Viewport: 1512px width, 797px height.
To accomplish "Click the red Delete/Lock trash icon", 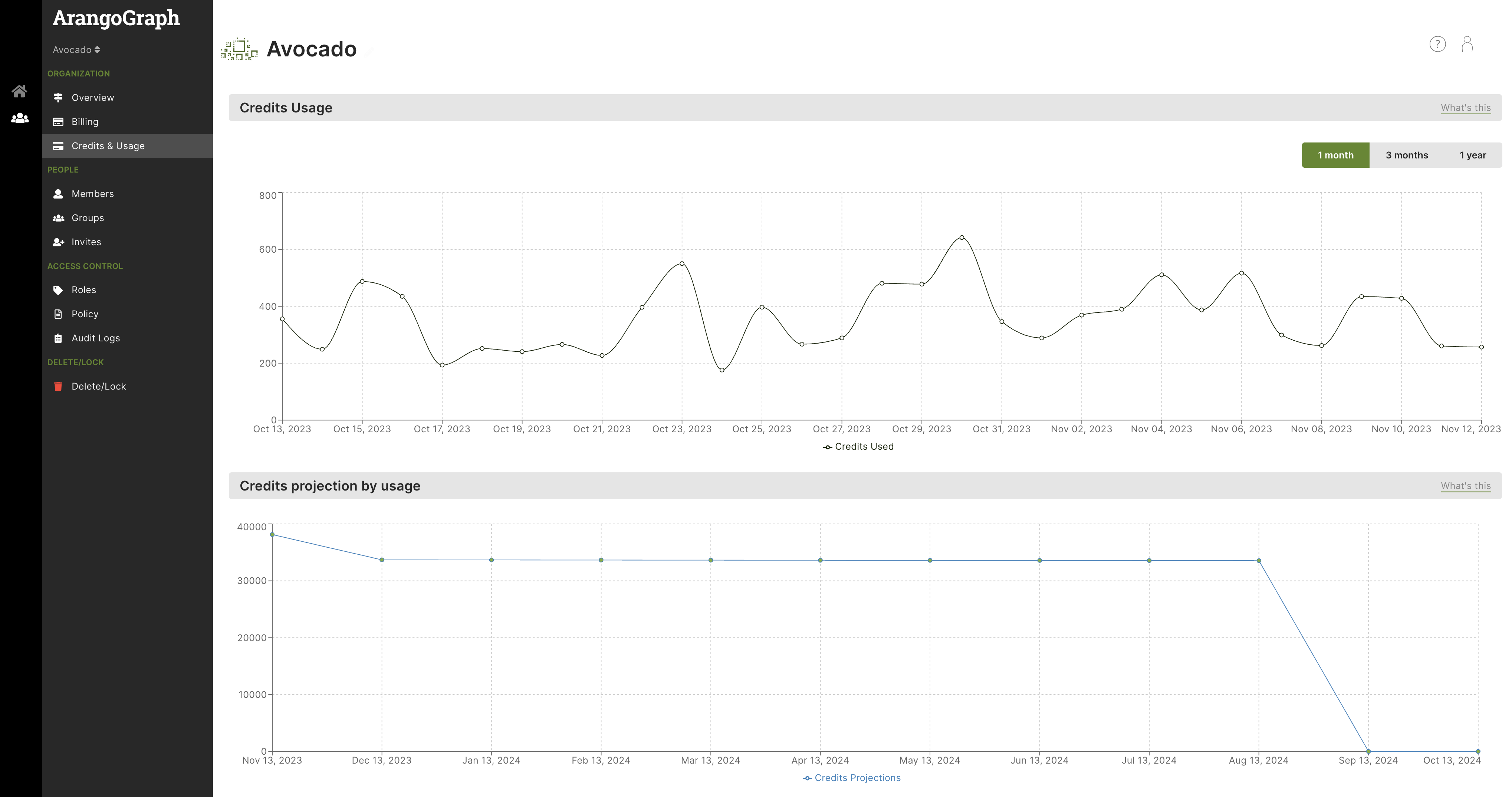I will tap(58, 386).
